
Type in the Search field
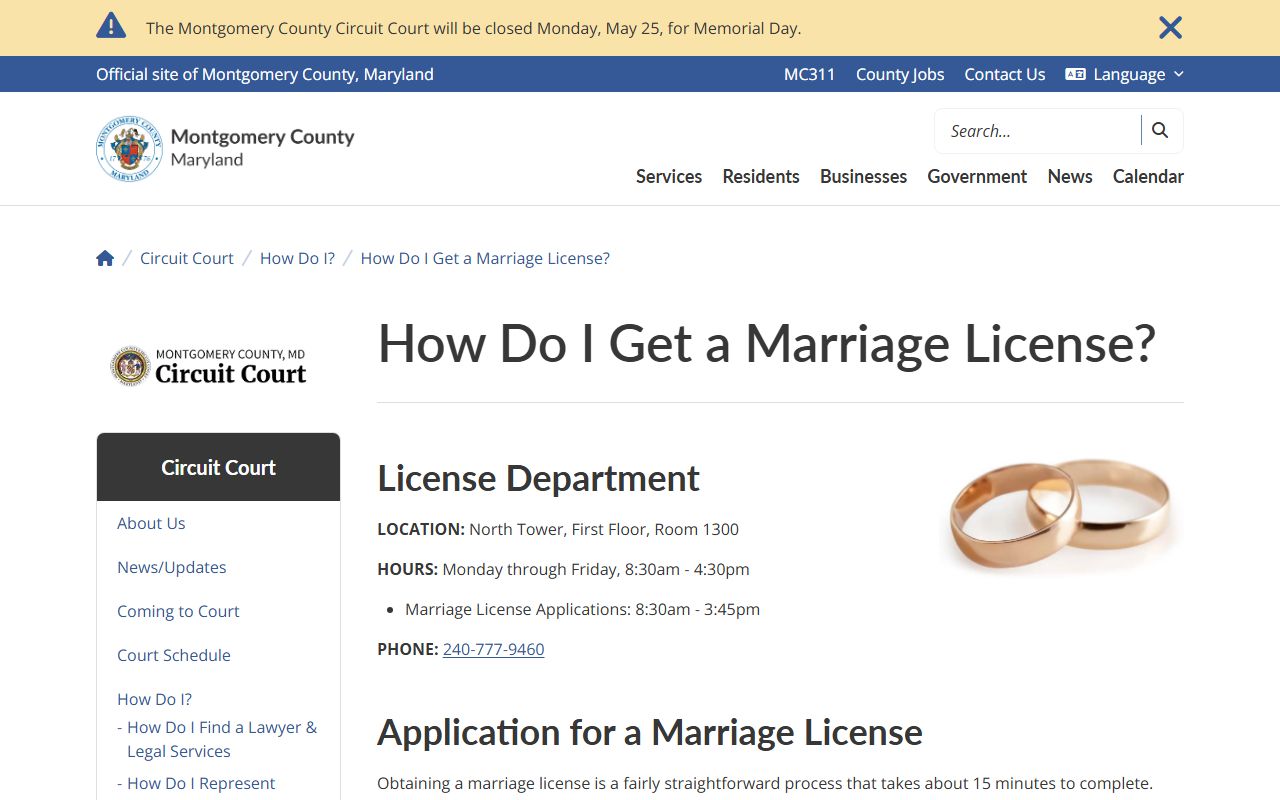pos(1040,131)
